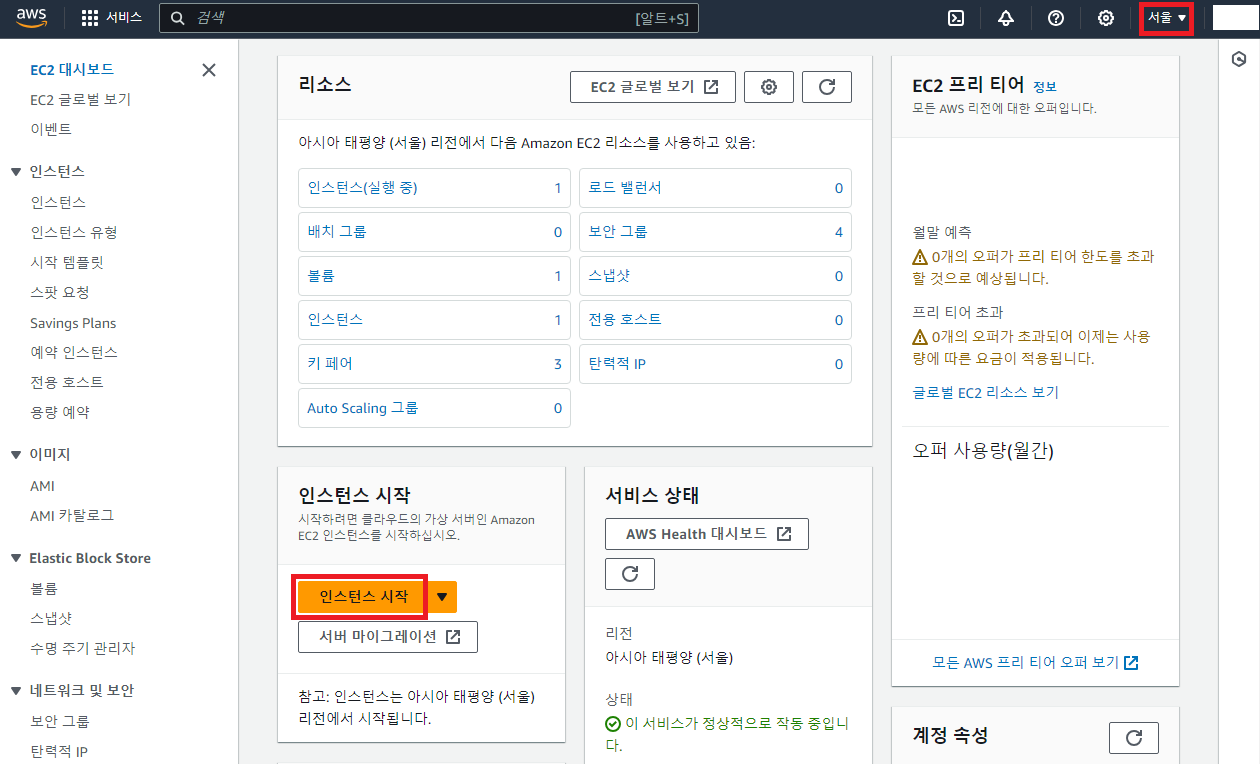1260x764 pixels.
Task: Click the count 3 next to 키 페어
Action: 558,364
